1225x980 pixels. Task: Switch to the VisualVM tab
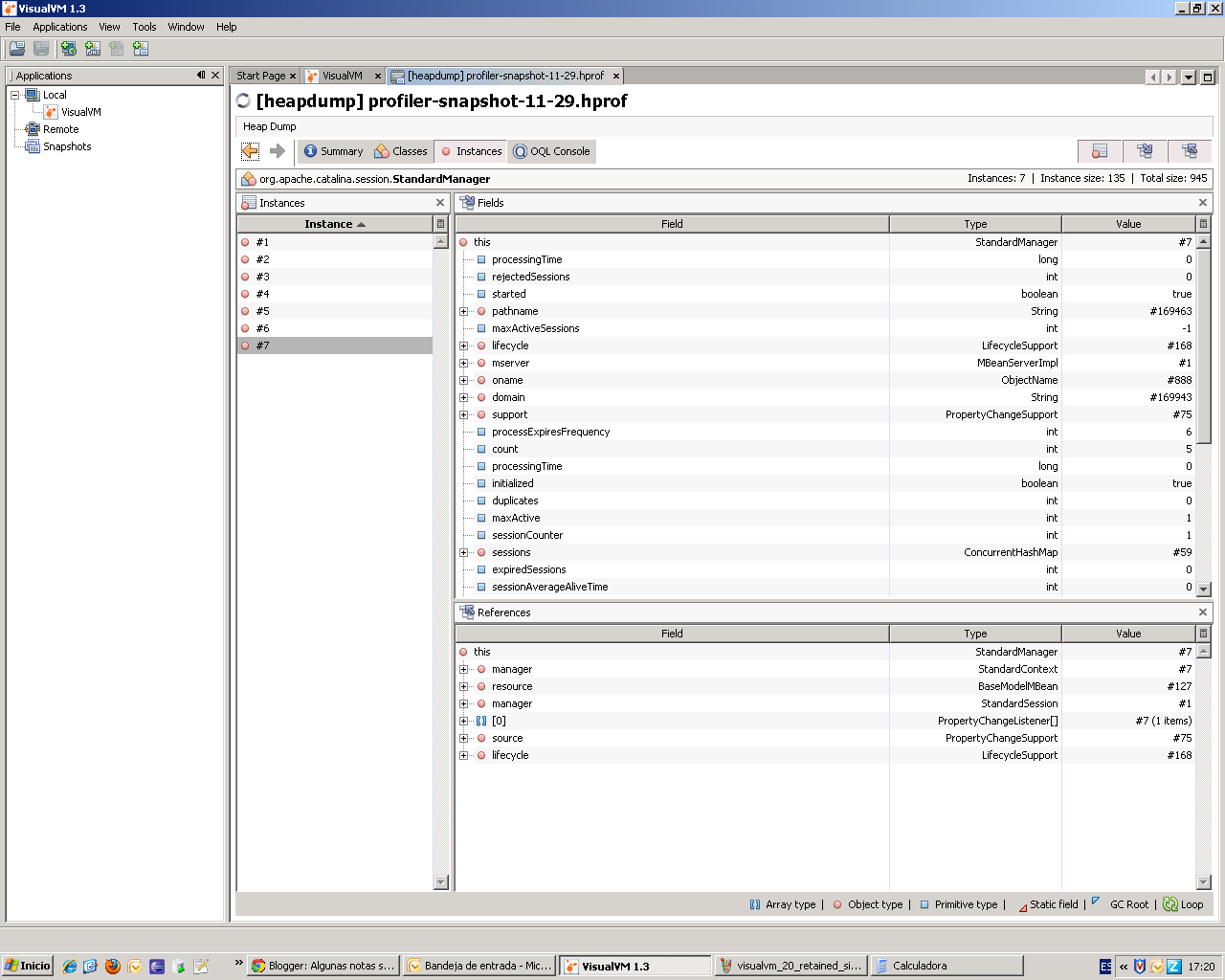tap(343, 76)
